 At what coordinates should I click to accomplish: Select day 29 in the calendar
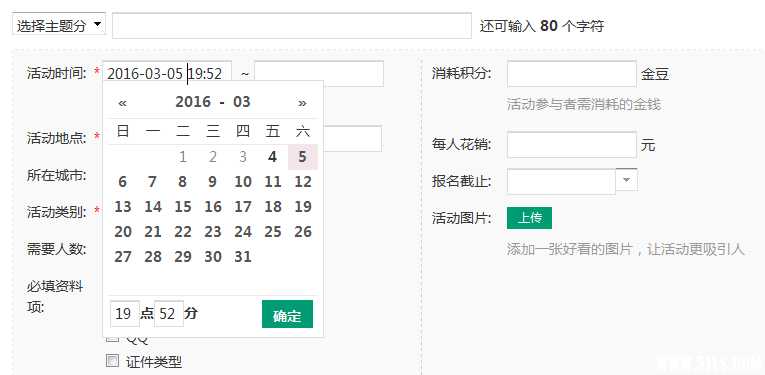tap(183, 257)
